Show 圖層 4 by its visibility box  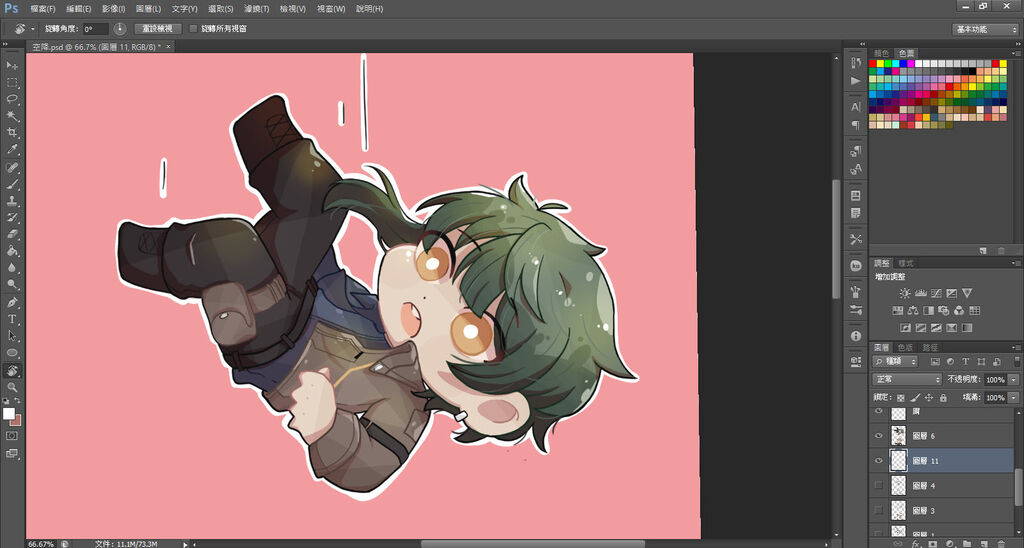[878, 485]
